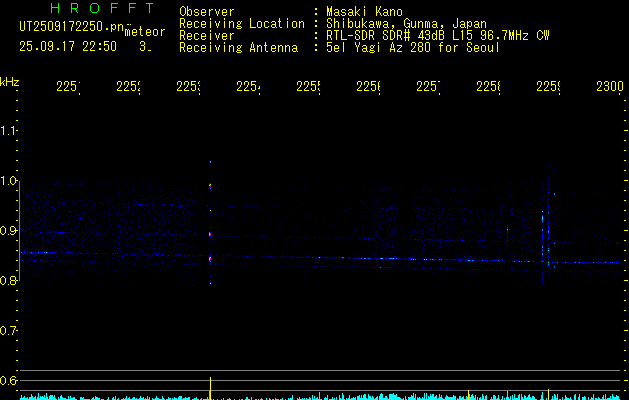629x400 pixels.
Task: Click the tallest yellow marker on bottom strip
Action: click(210, 388)
